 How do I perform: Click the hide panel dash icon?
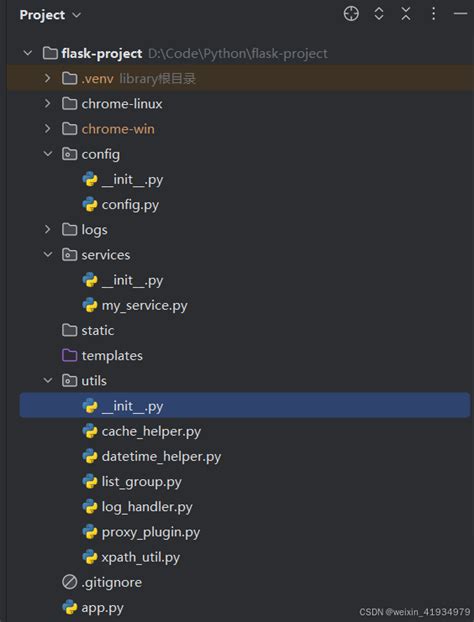click(460, 14)
